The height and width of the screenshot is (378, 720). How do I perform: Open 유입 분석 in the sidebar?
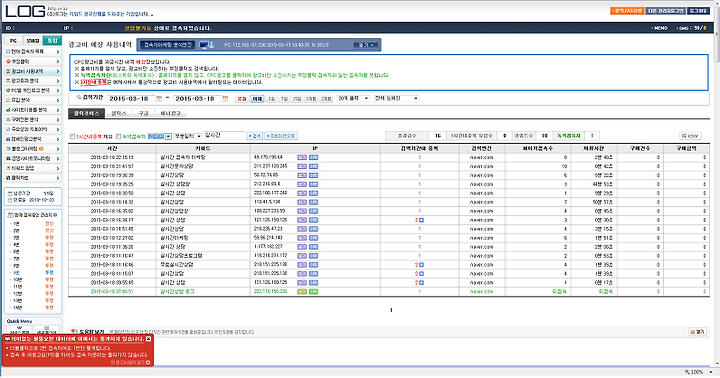click(x=32, y=100)
